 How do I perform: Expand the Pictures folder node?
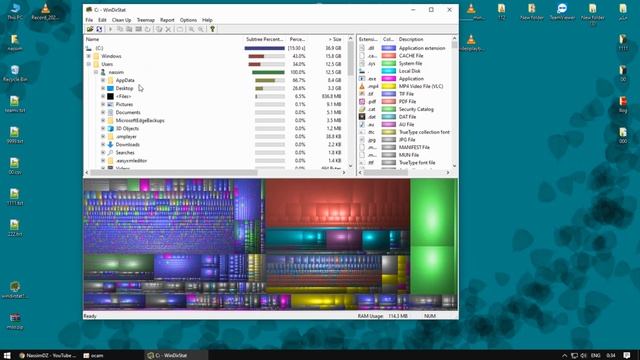click(x=103, y=104)
